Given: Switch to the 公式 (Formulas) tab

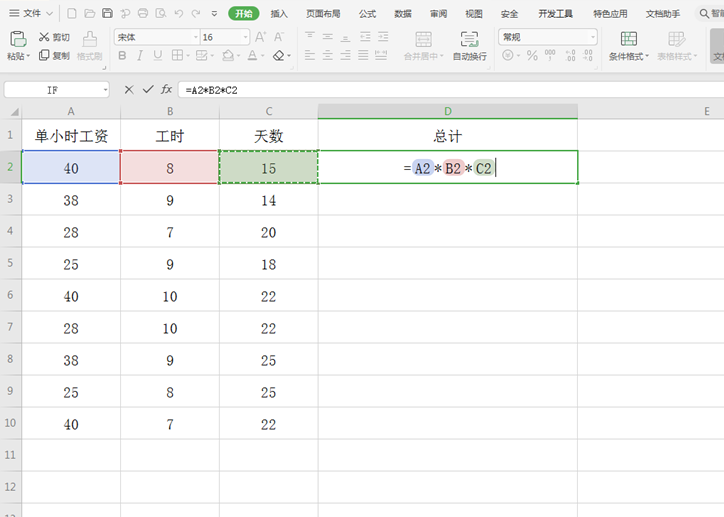Looking at the screenshot, I should (x=368, y=14).
